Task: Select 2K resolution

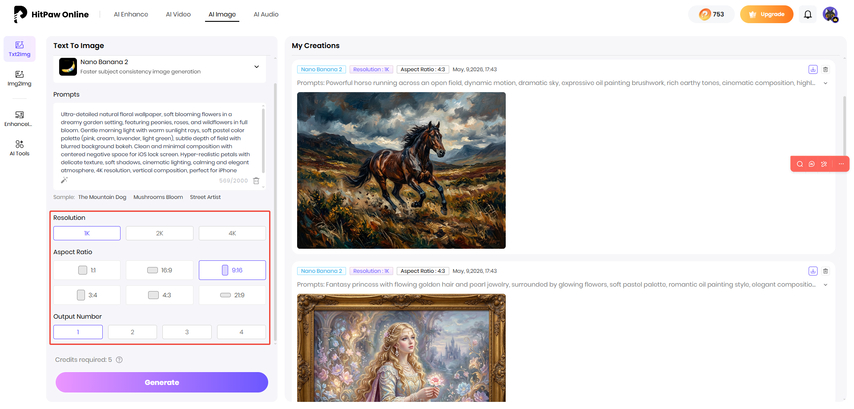Action: coord(160,233)
